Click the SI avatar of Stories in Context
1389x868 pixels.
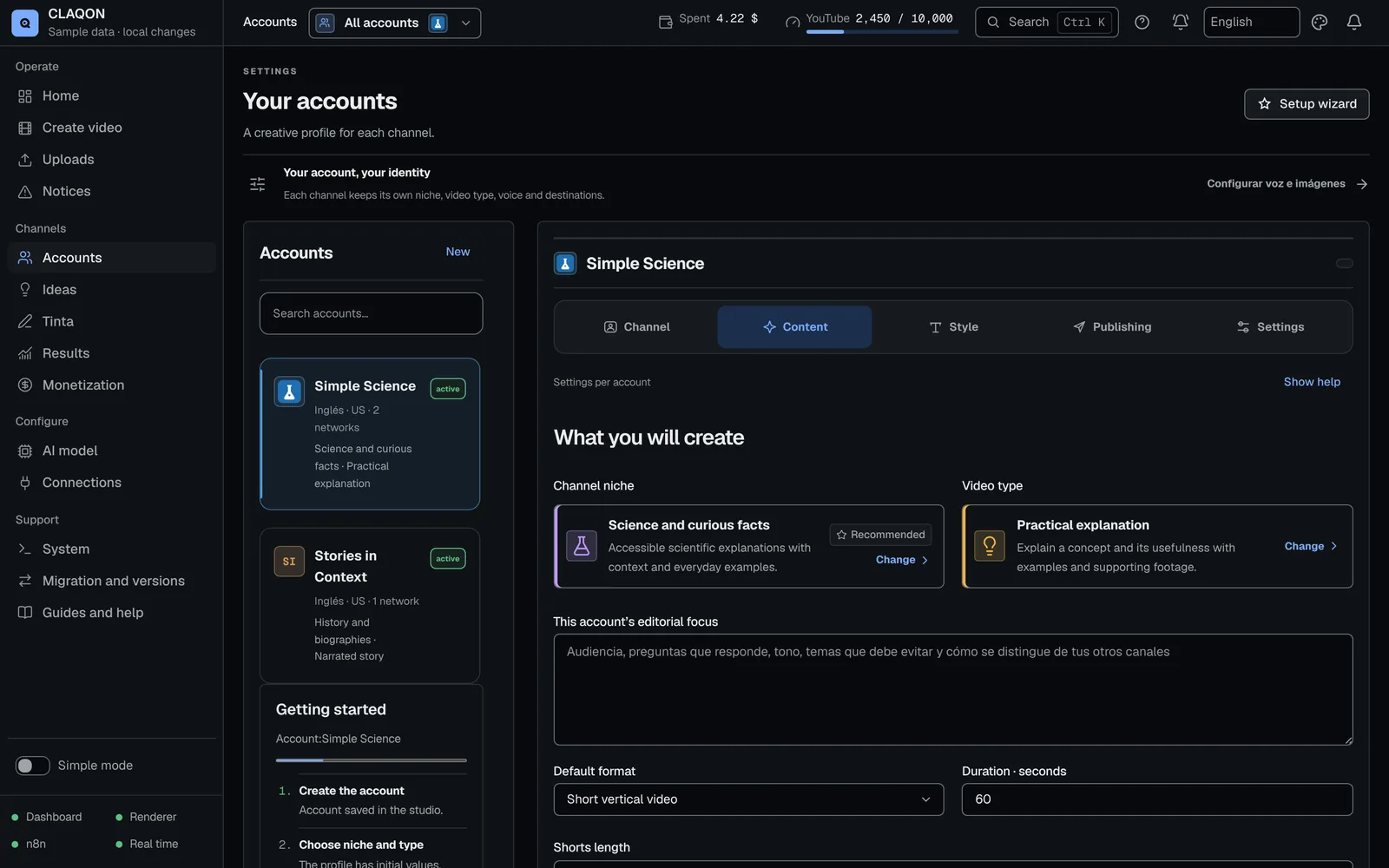pyautogui.click(x=289, y=562)
